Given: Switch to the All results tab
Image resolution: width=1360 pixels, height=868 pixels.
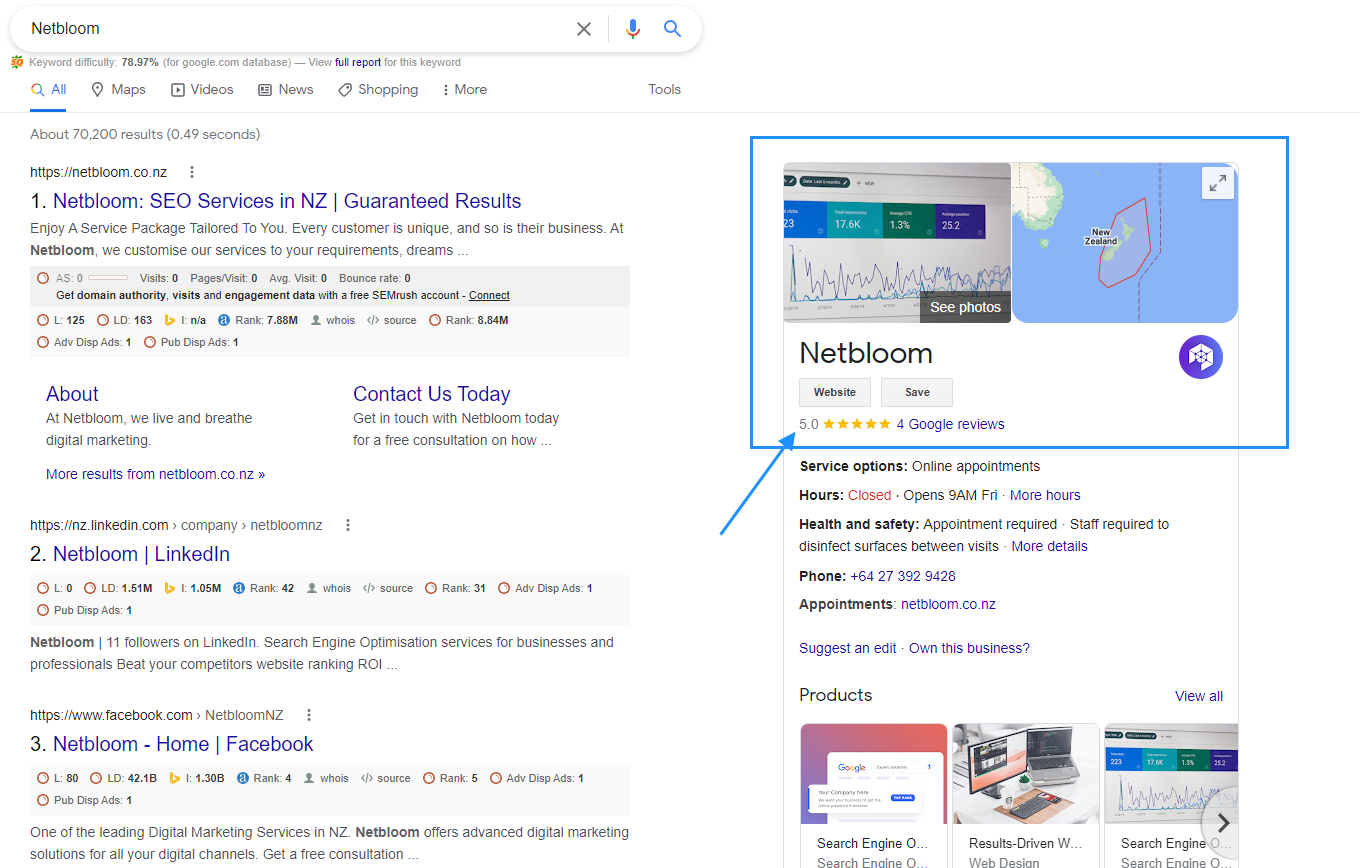Looking at the screenshot, I should click(x=49, y=89).
